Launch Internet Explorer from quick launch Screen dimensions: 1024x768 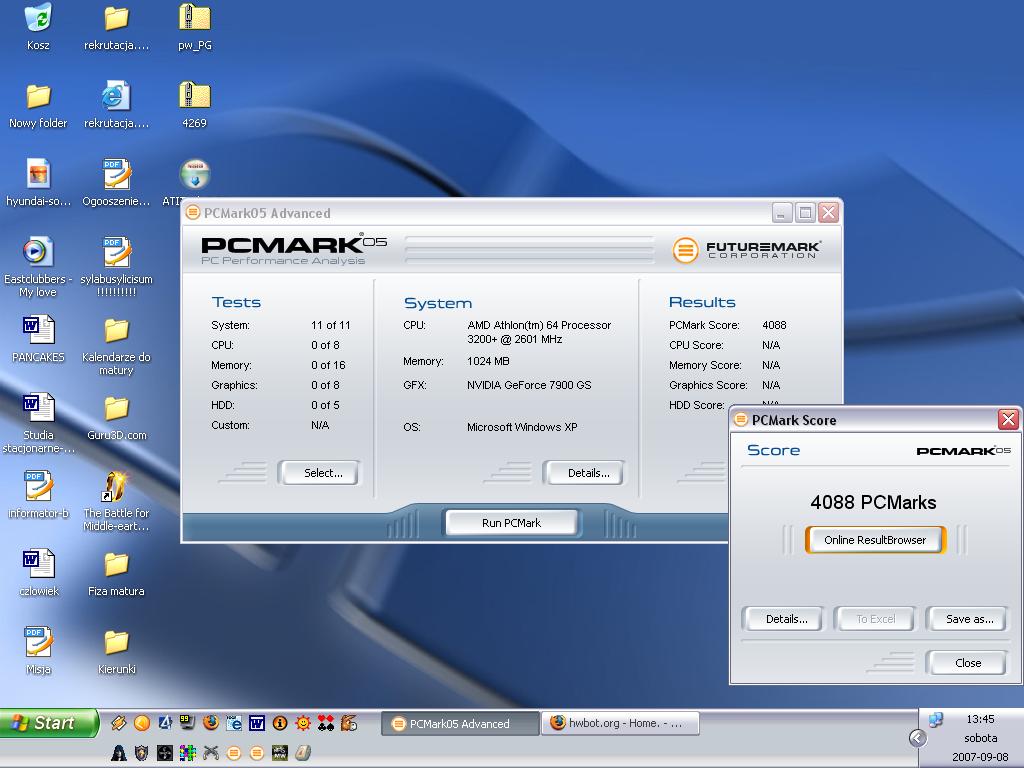tap(234, 723)
